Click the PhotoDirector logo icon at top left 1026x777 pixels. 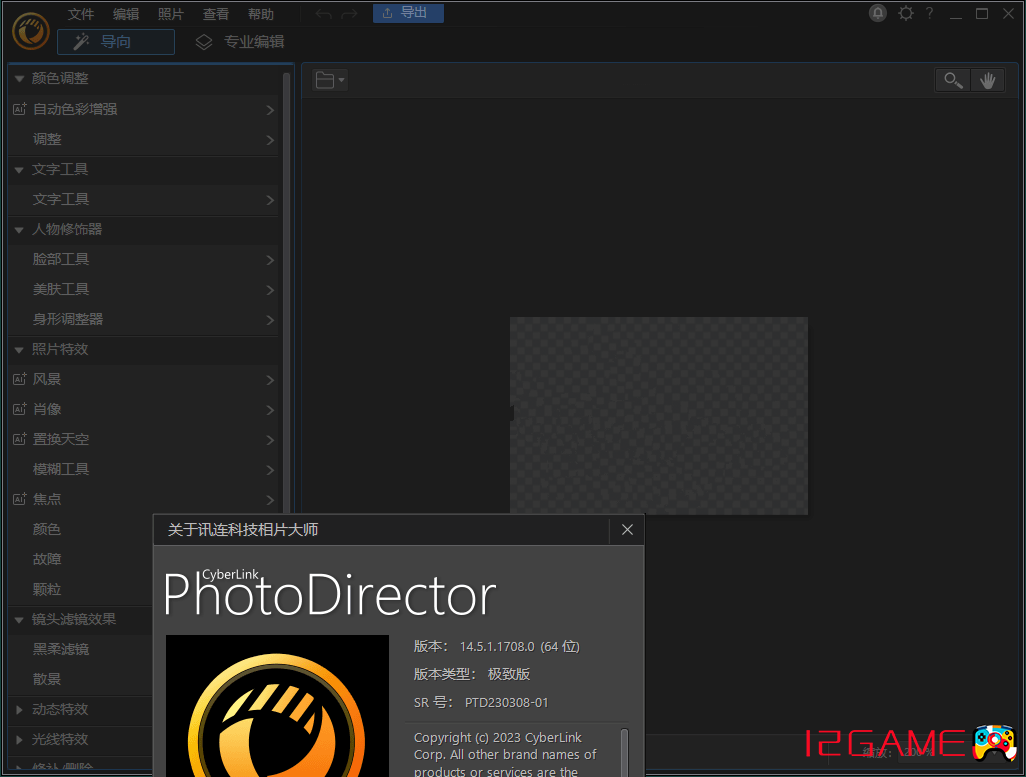click(x=31, y=30)
